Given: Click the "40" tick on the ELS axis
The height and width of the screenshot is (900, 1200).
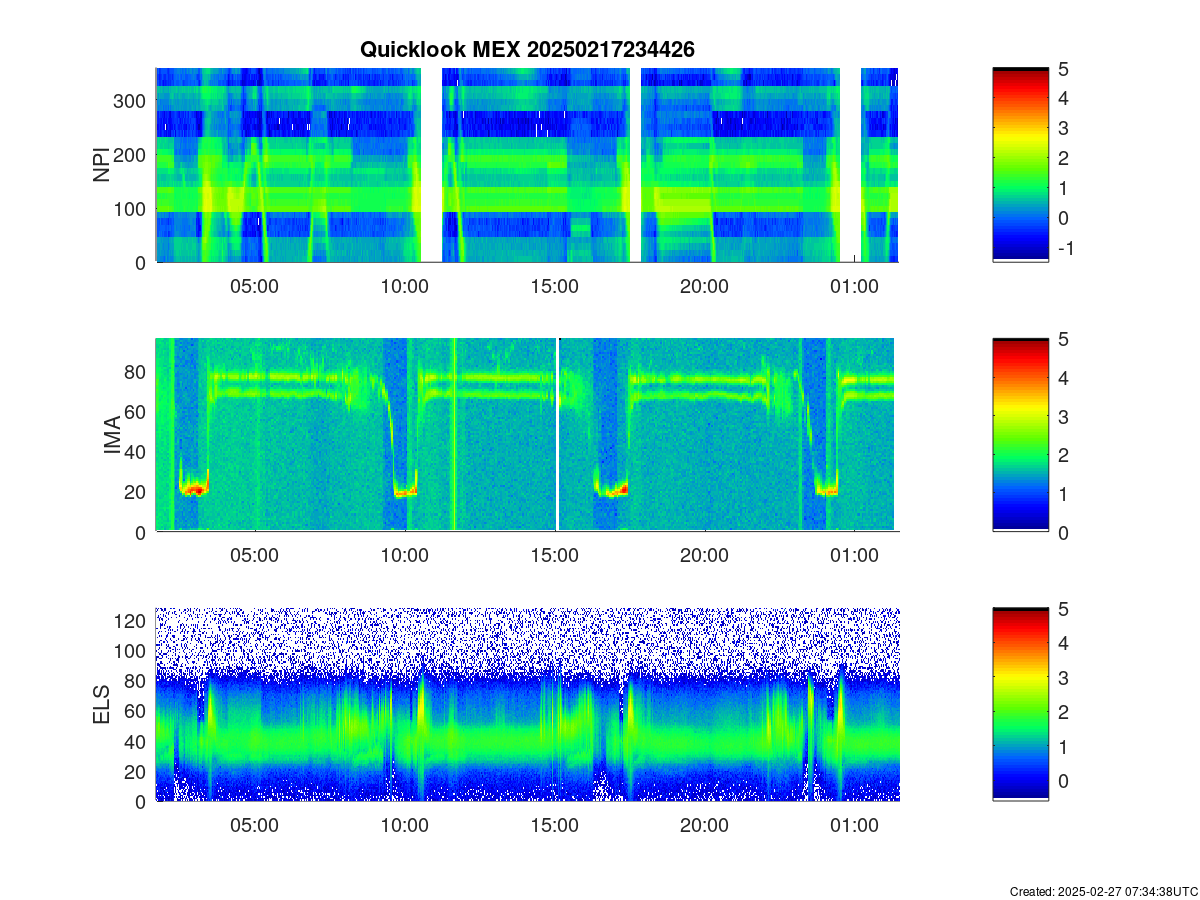Looking at the screenshot, I should pos(136,741).
